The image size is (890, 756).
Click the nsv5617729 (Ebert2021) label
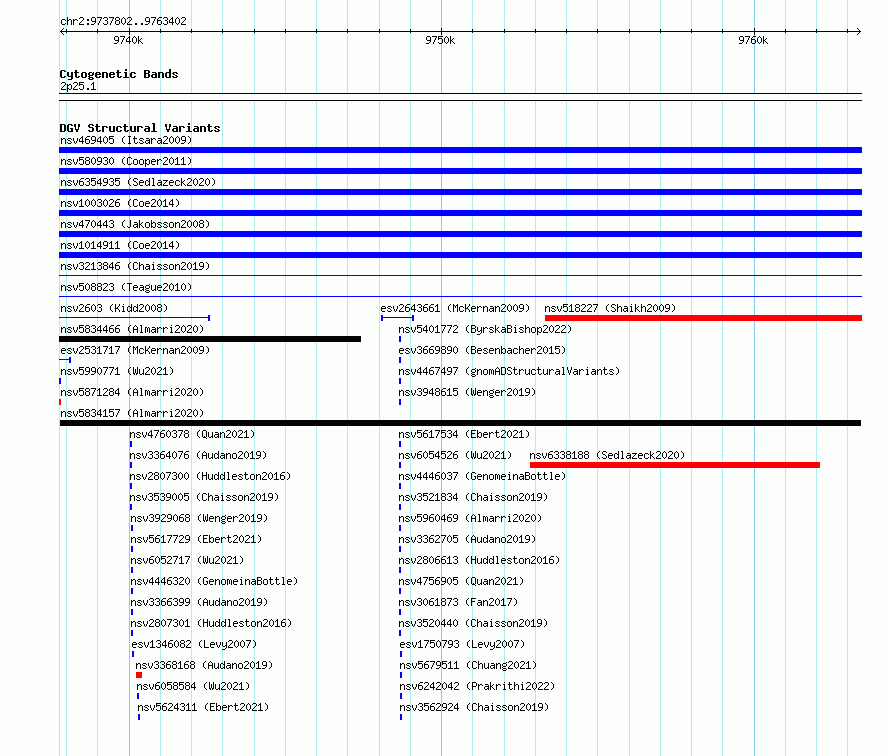coord(196,539)
